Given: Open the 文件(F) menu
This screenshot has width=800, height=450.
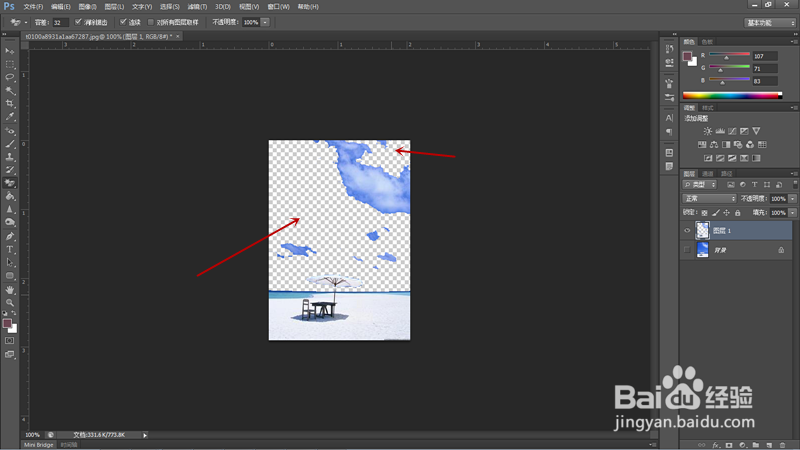Looking at the screenshot, I should point(33,7).
